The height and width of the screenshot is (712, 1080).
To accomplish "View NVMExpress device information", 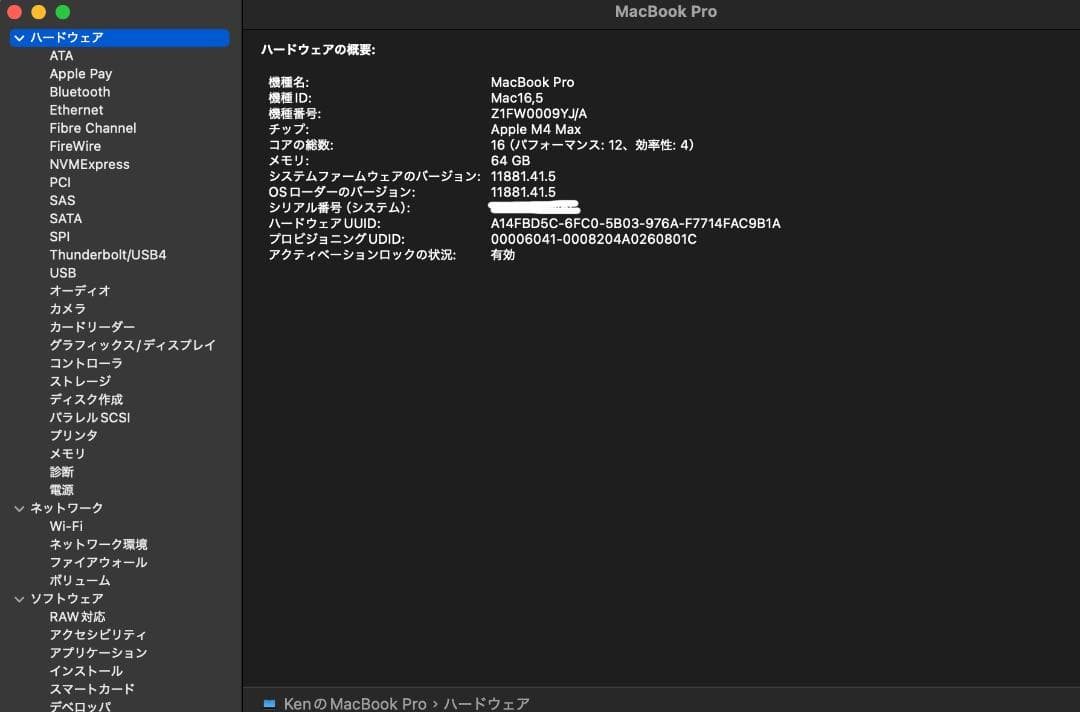I will [x=89, y=163].
